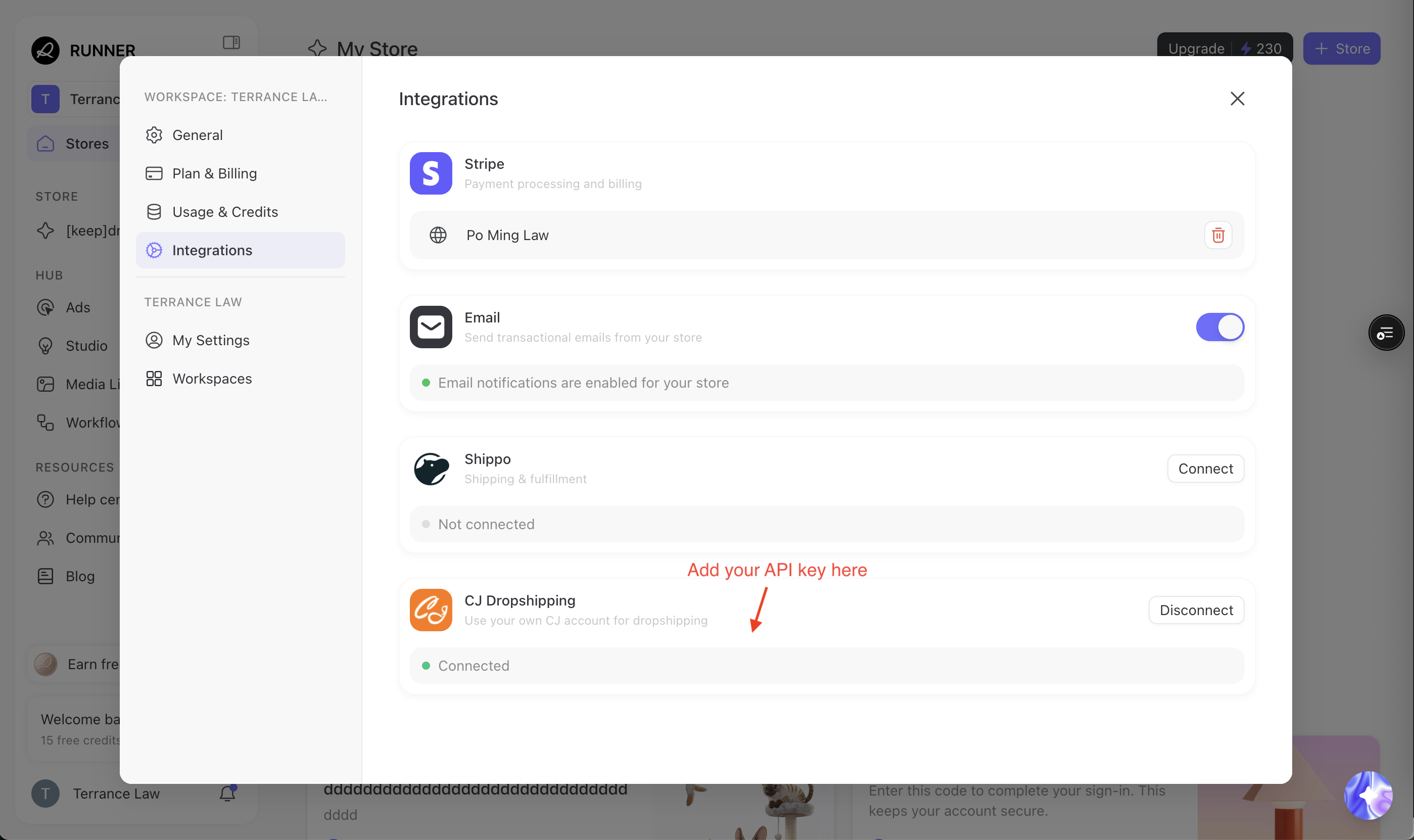Viewport: 1414px width, 840px height.
Task: Delete the Po Ming Law domain
Action: 1218,235
